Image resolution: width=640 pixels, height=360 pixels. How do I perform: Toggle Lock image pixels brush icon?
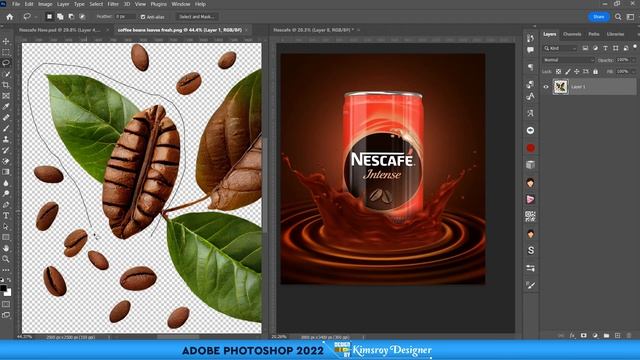pyautogui.click(x=568, y=71)
